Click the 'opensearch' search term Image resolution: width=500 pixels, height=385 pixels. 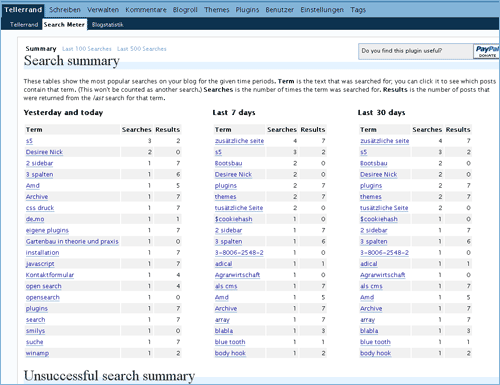point(43,297)
